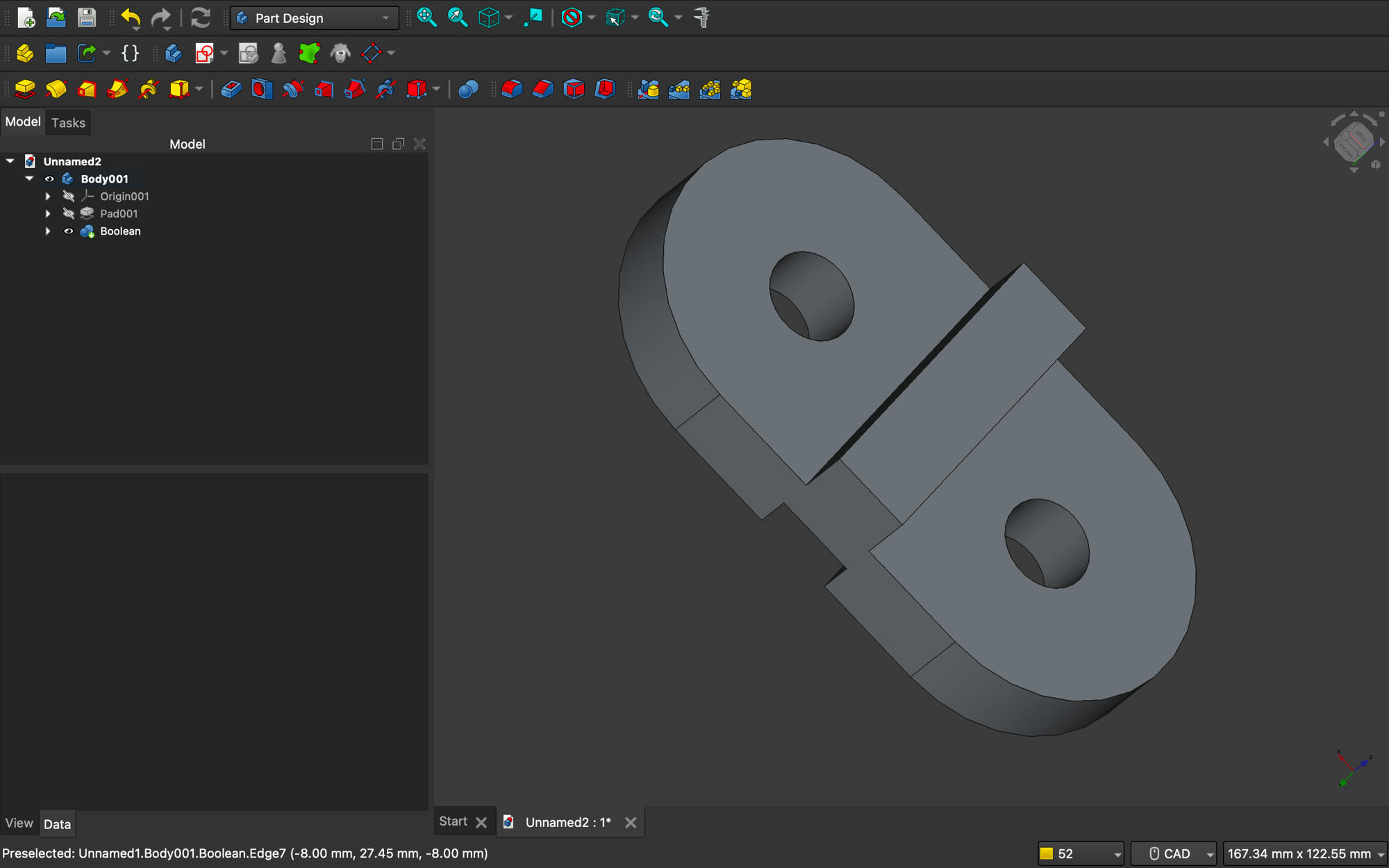Expand the Pad001 tree item
This screenshot has width=1389, height=868.
point(48,213)
